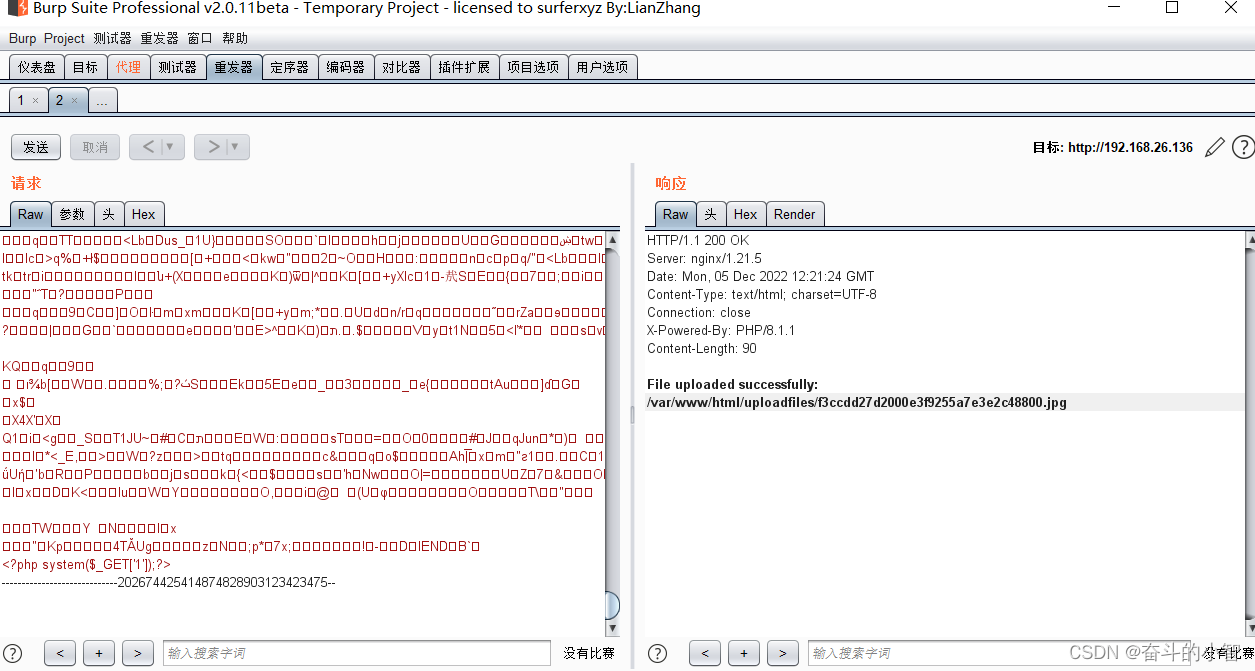Open the 插件扩展 tab
The image size is (1255, 671).
464,67
